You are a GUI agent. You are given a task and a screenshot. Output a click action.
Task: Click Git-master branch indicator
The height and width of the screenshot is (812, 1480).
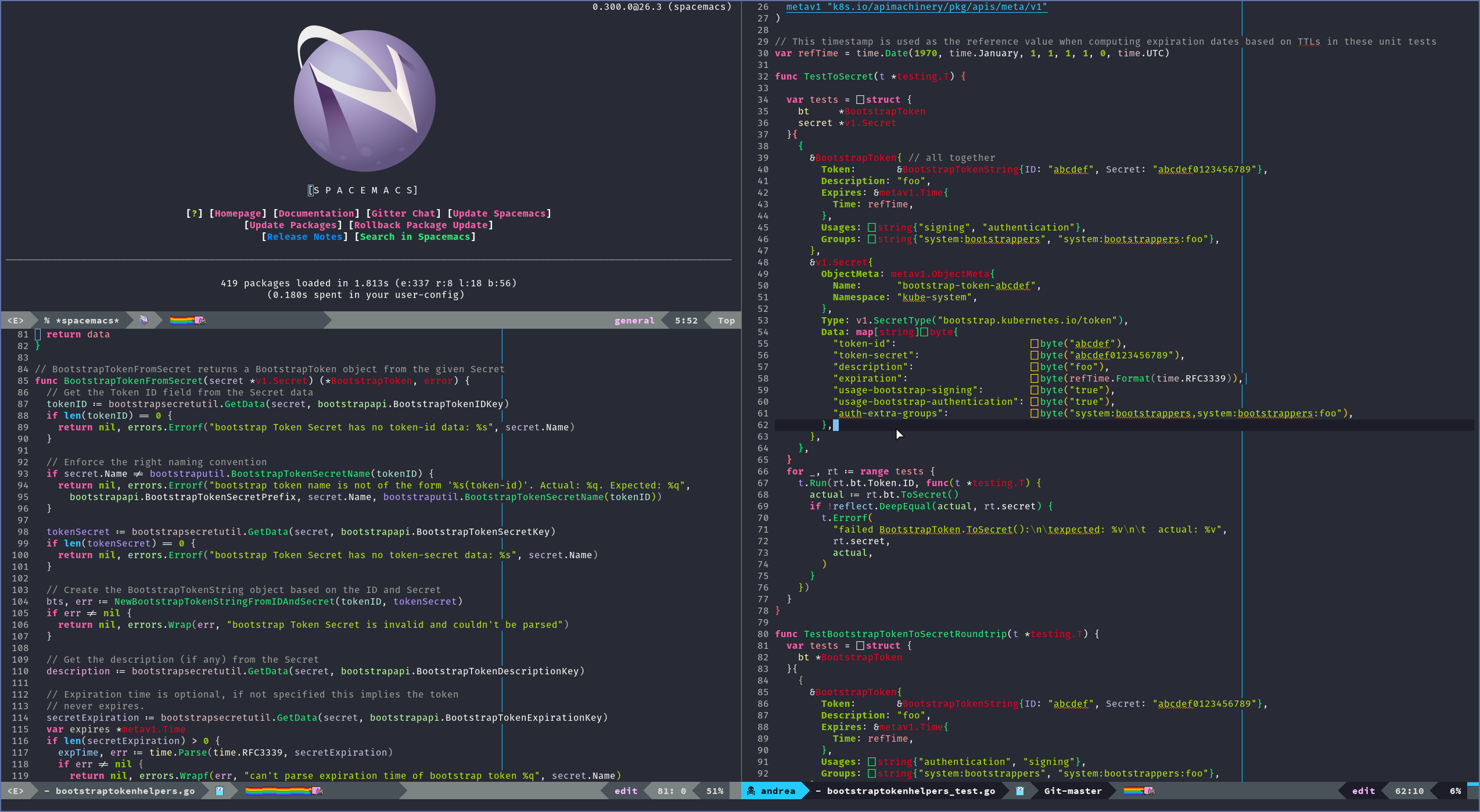point(1072,791)
